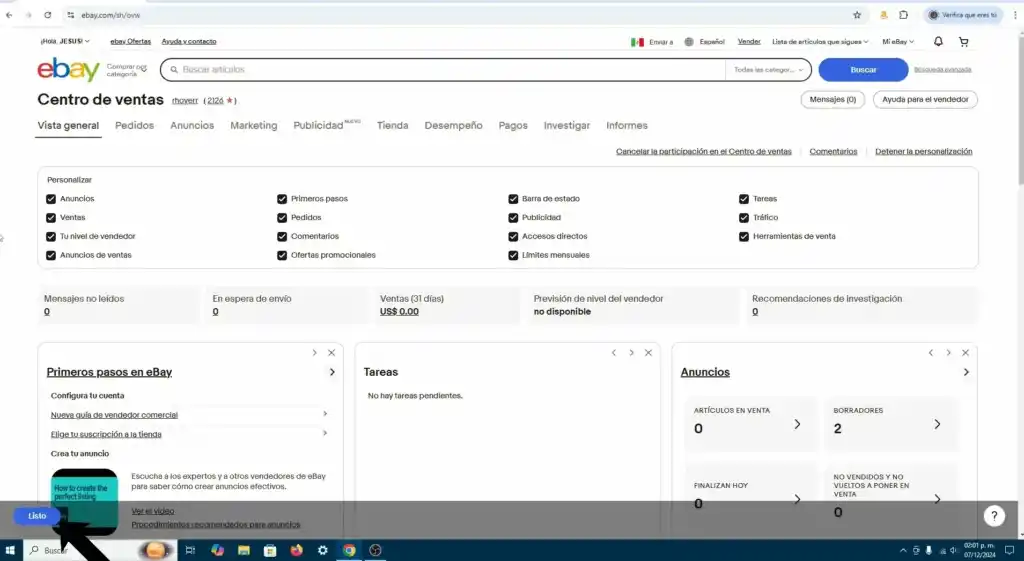
Task: Open Artículos en venta chevron
Action: point(797,425)
